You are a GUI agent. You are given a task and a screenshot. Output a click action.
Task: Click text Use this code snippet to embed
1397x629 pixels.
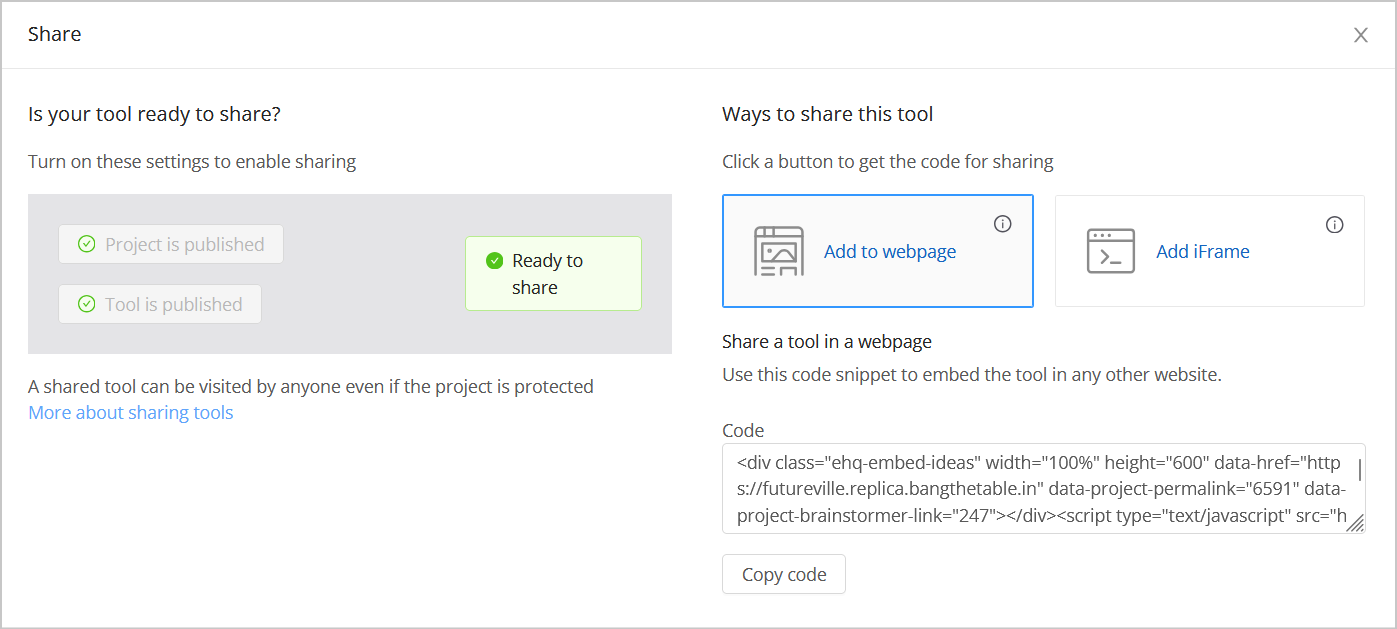(972, 375)
